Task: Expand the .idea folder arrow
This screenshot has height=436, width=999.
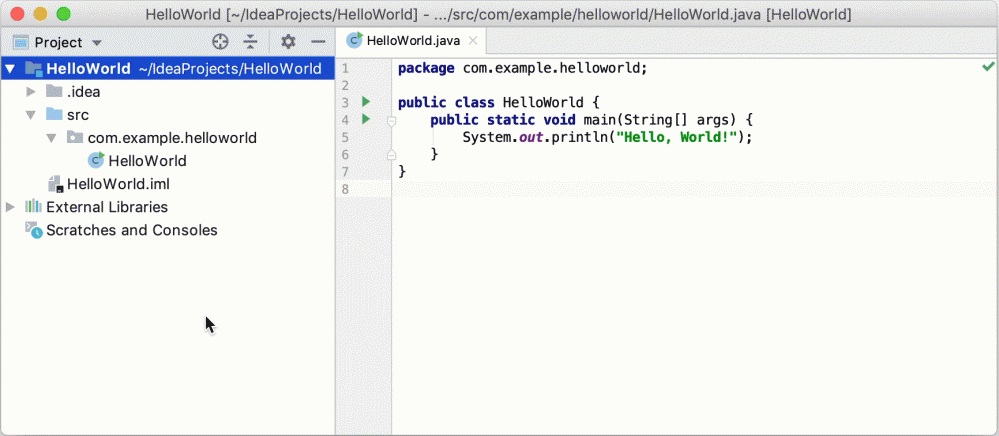Action: (x=31, y=92)
